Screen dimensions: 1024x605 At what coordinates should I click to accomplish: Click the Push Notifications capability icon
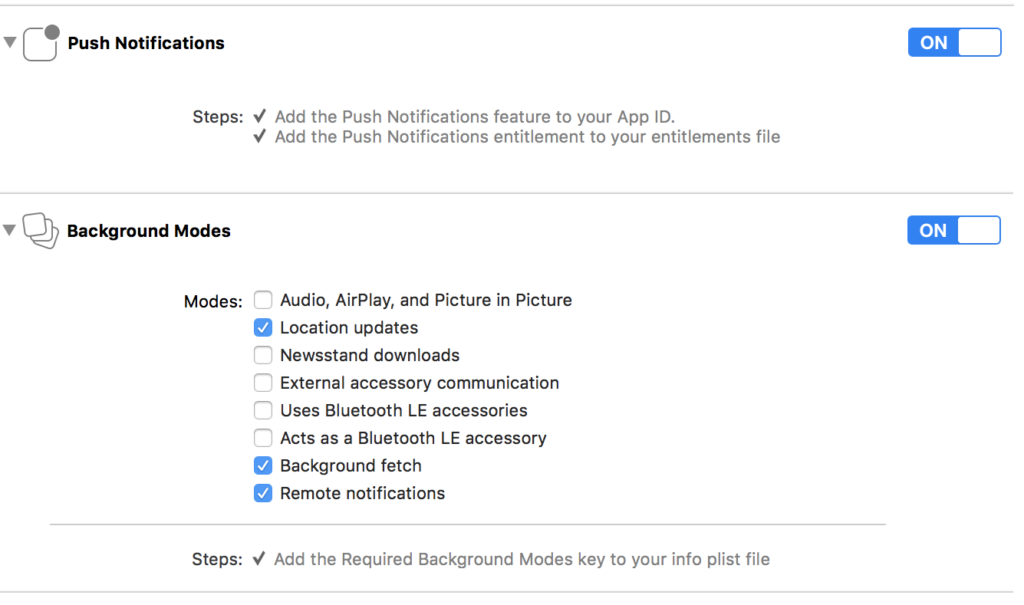pyautogui.click(x=41, y=43)
